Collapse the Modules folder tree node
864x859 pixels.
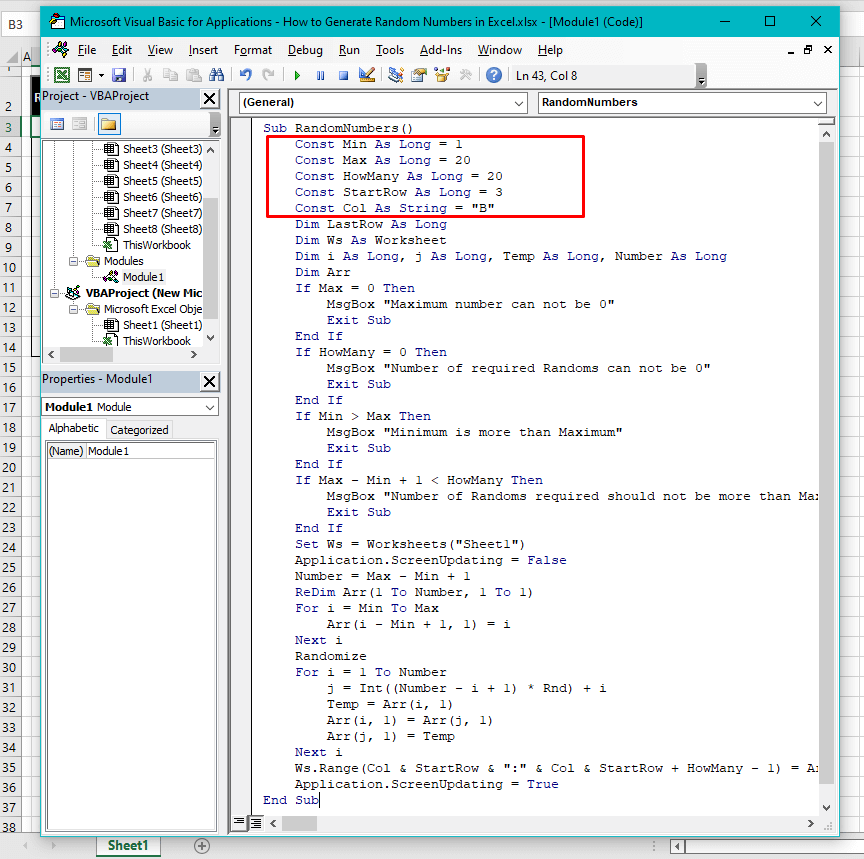click(x=73, y=261)
